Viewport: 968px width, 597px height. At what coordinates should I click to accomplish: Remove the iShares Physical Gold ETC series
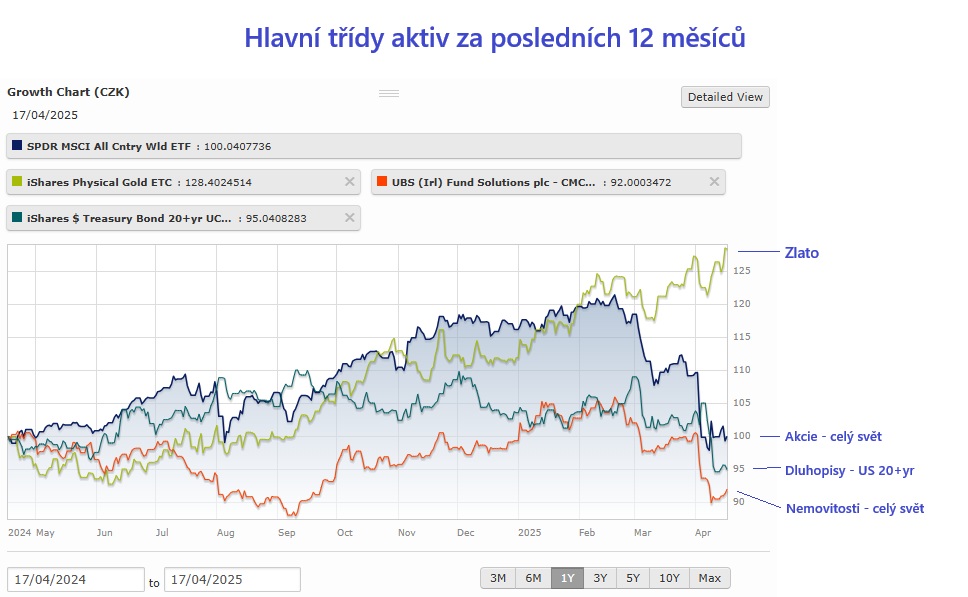(x=349, y=182)
